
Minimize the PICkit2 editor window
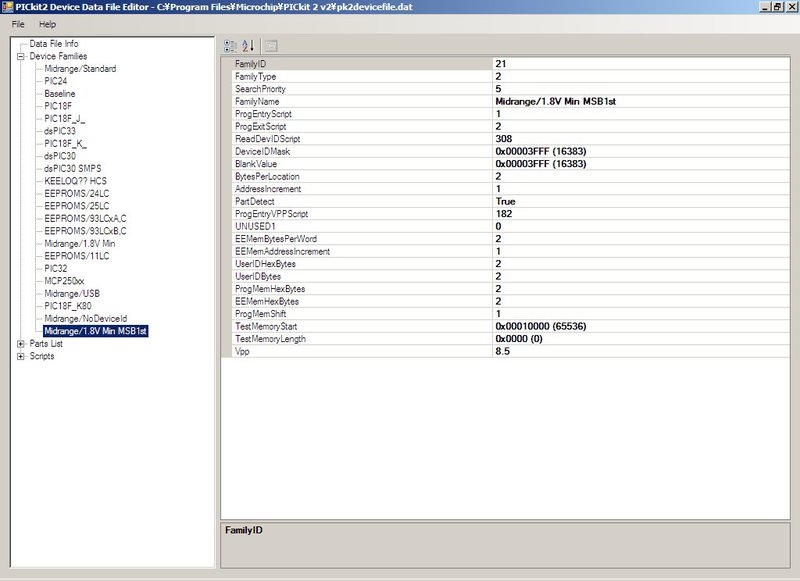(765, 7)
